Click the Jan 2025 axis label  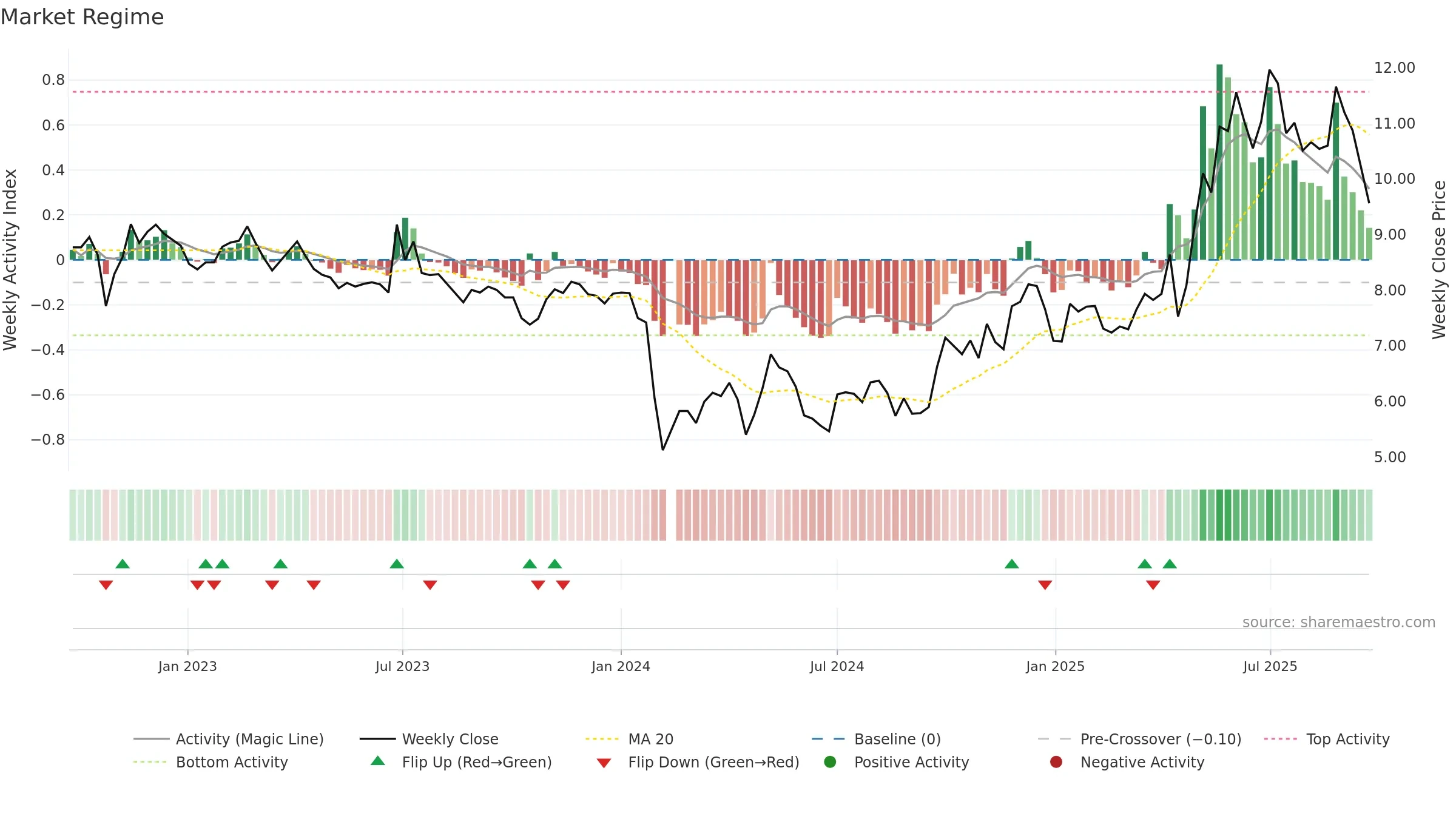point(1055,666)
